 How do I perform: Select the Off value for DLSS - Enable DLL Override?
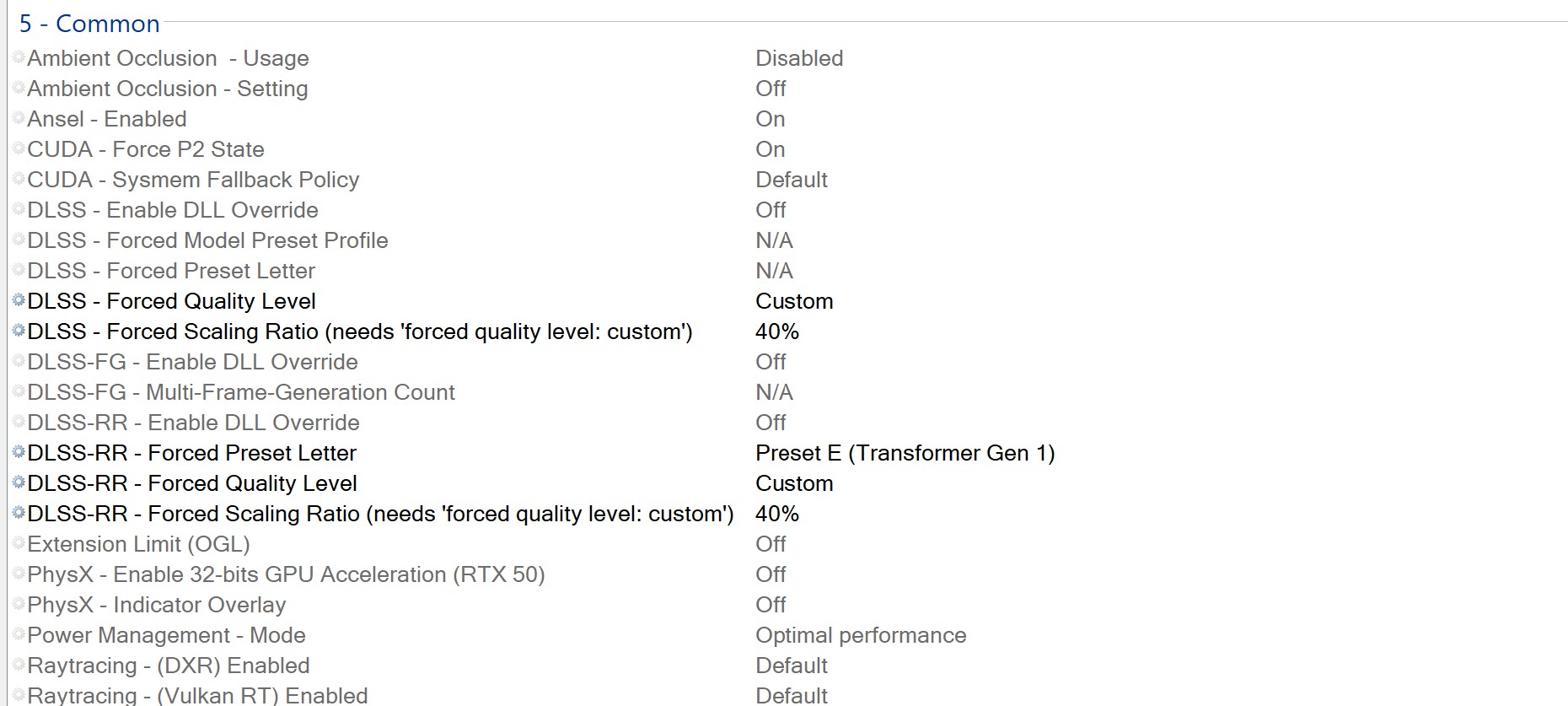pos(770,210)
